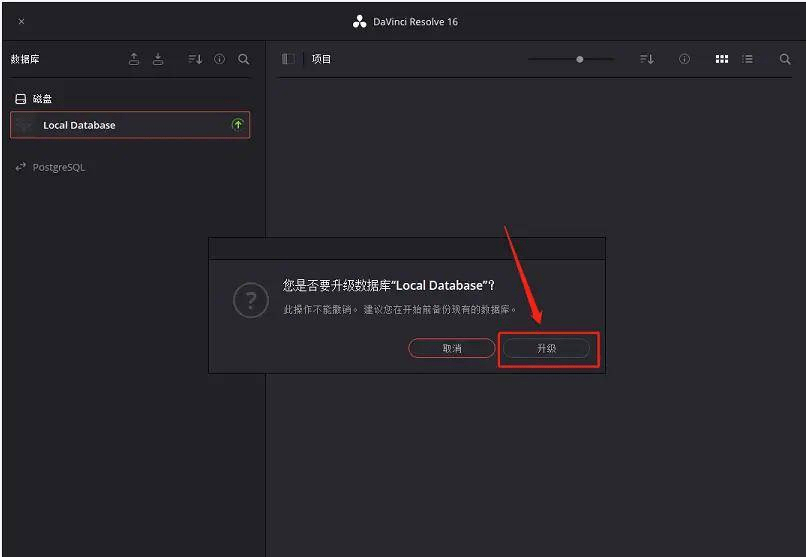Toggle the database sidebar panel icon
The width and height of the screenshot is (806, 557).
click(288, 59)
